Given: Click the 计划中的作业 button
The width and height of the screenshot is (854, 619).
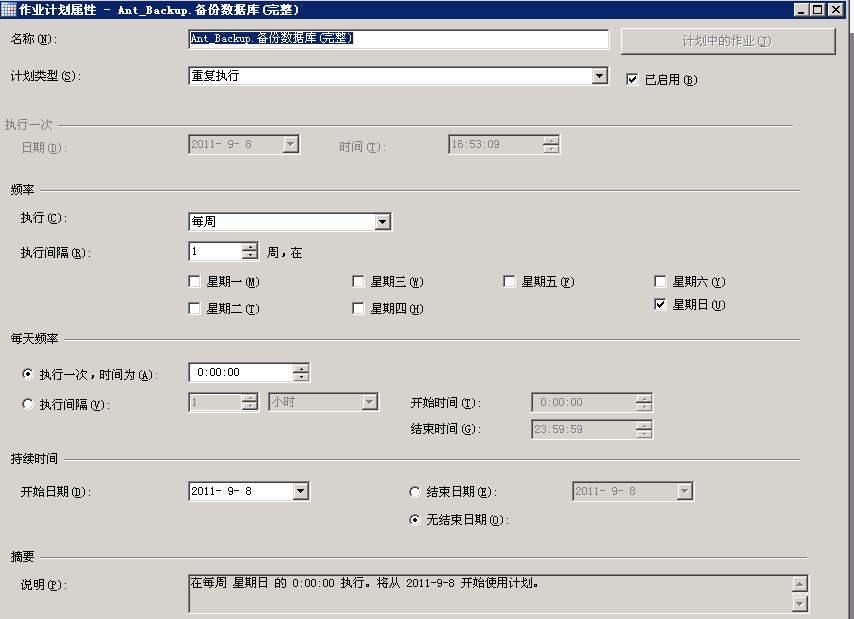Looking at the screenshot, I should point(727,41).
